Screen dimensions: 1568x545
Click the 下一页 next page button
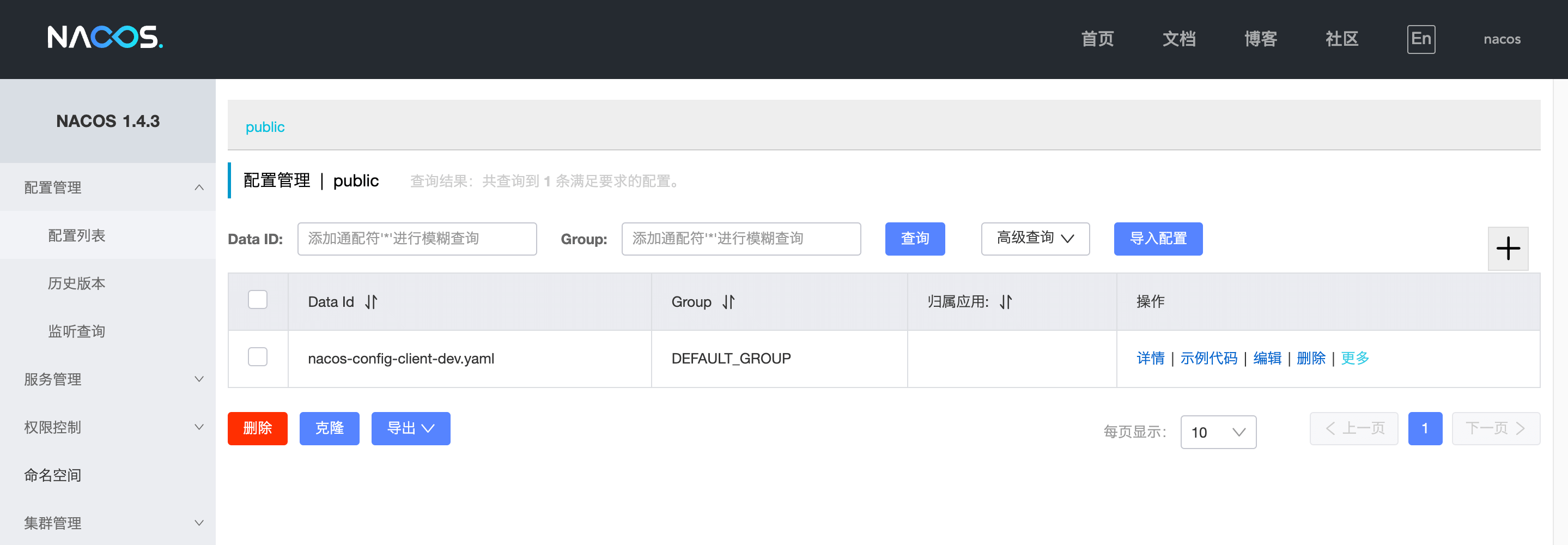[x=1496, y=429]
